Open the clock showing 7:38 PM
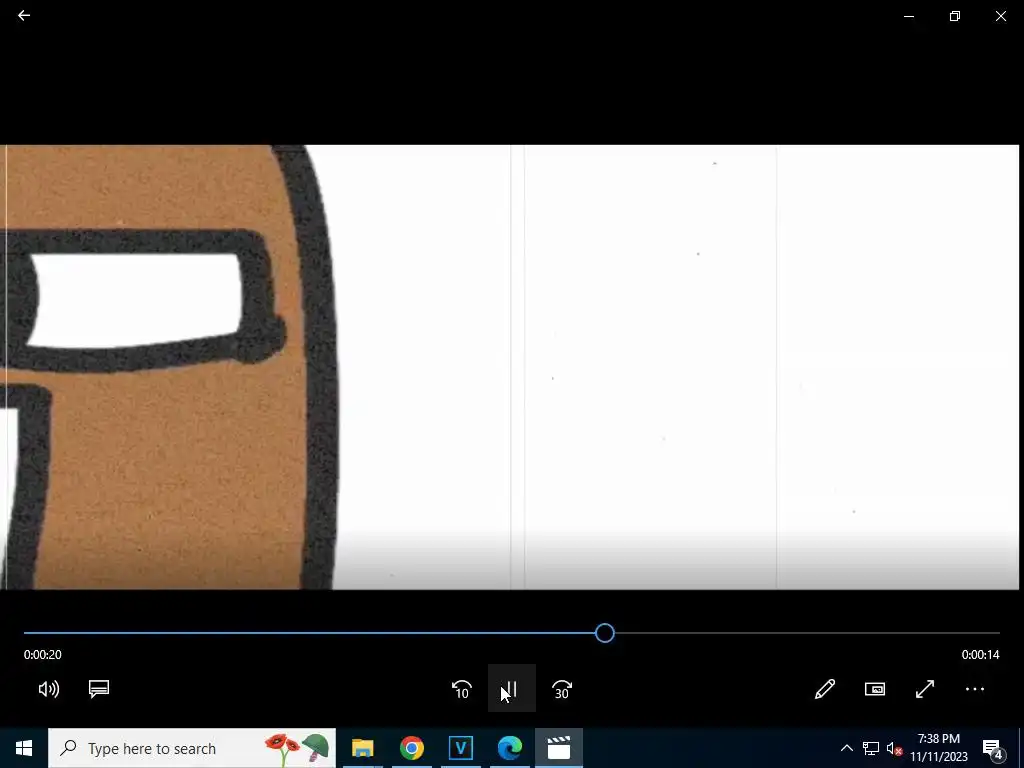1024x768 pixels. (938, 748)
